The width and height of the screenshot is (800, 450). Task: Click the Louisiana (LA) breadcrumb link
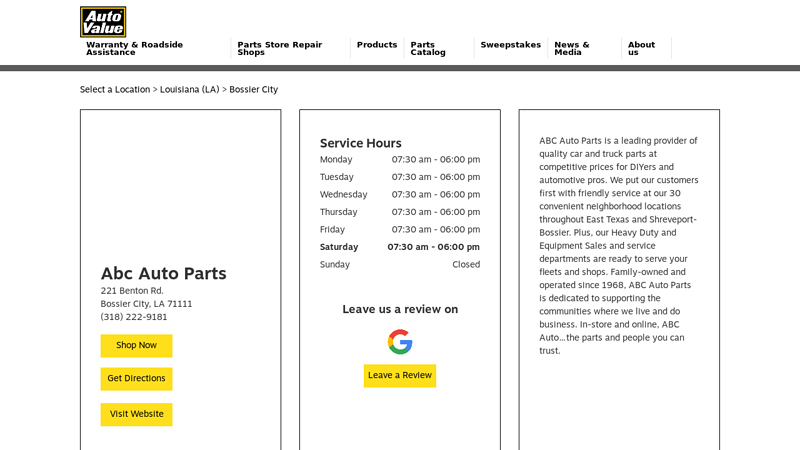(190, 89)
